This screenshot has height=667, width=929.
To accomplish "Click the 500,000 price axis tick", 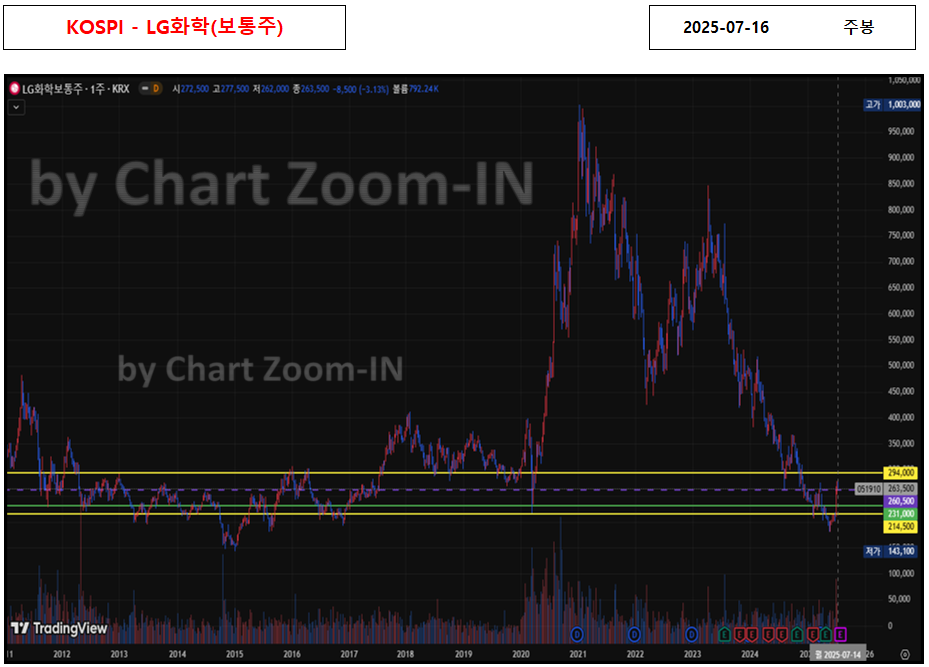I will point(901,365).
